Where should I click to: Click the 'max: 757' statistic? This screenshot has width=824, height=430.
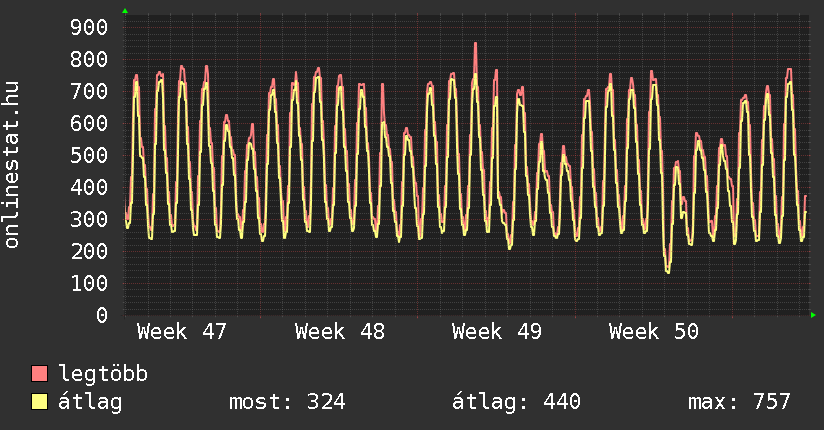tap(739, 402)
